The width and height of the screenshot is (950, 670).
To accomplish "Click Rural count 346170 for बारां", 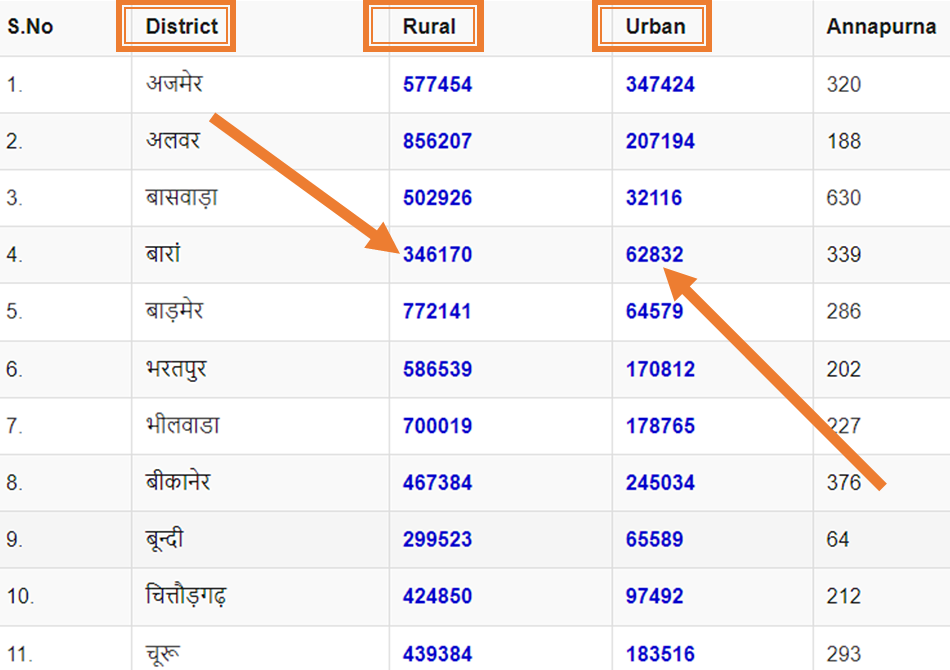I will pos(437,254).
